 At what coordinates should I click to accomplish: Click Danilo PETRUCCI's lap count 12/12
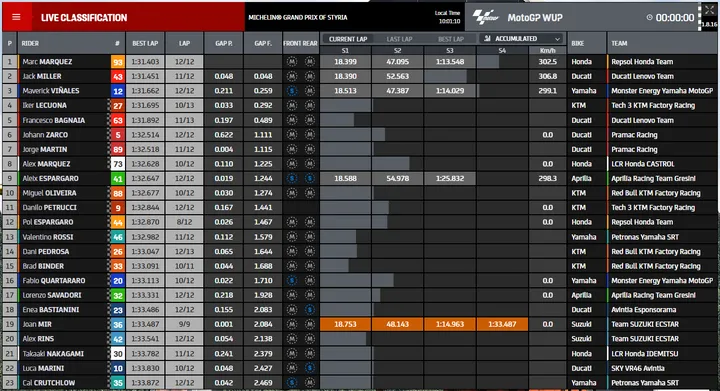(184, 207)
